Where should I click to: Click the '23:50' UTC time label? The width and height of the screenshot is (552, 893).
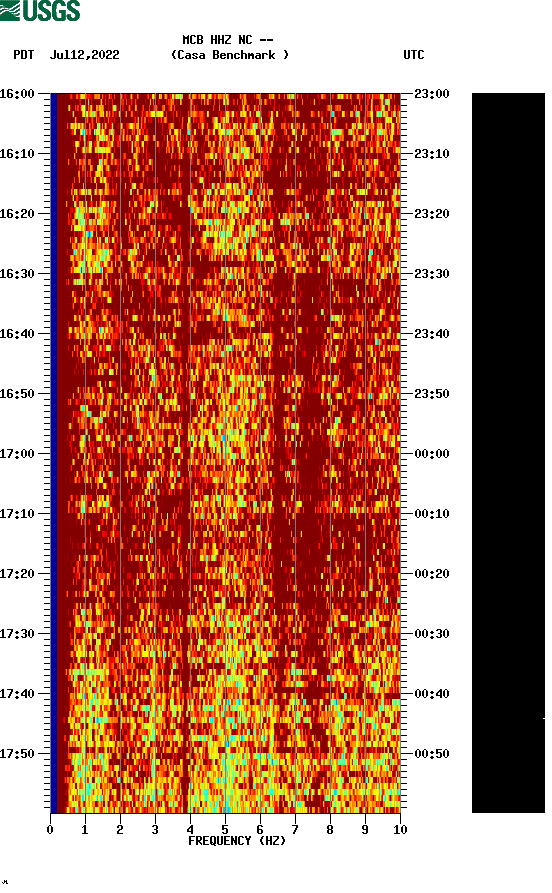pos(432,394)
